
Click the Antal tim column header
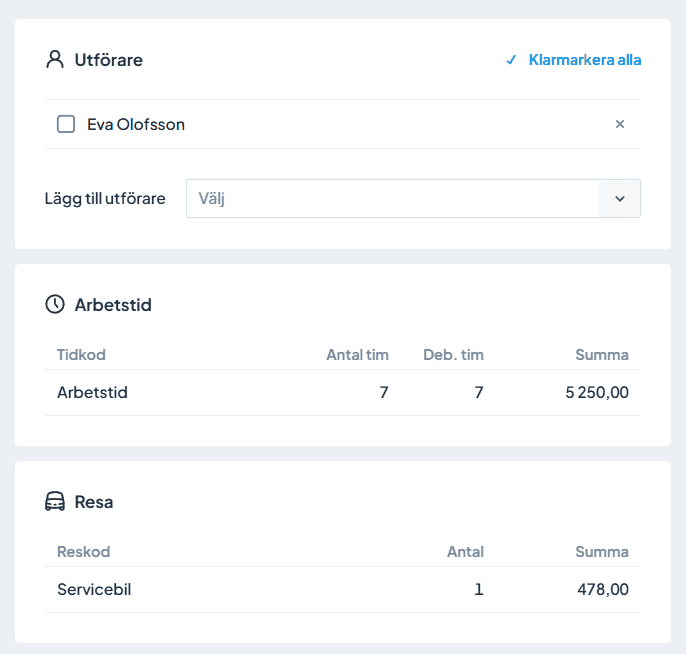point(357,355)
